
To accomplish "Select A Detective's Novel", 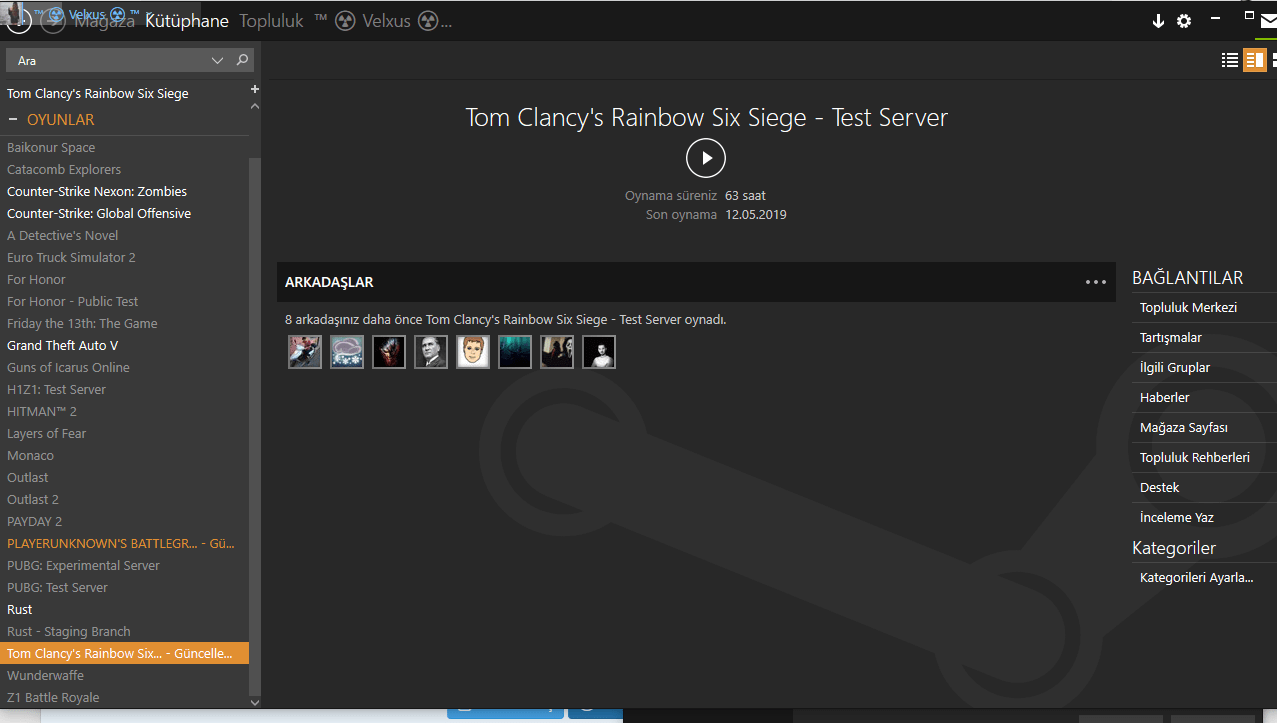I will [x=124, y=235].
